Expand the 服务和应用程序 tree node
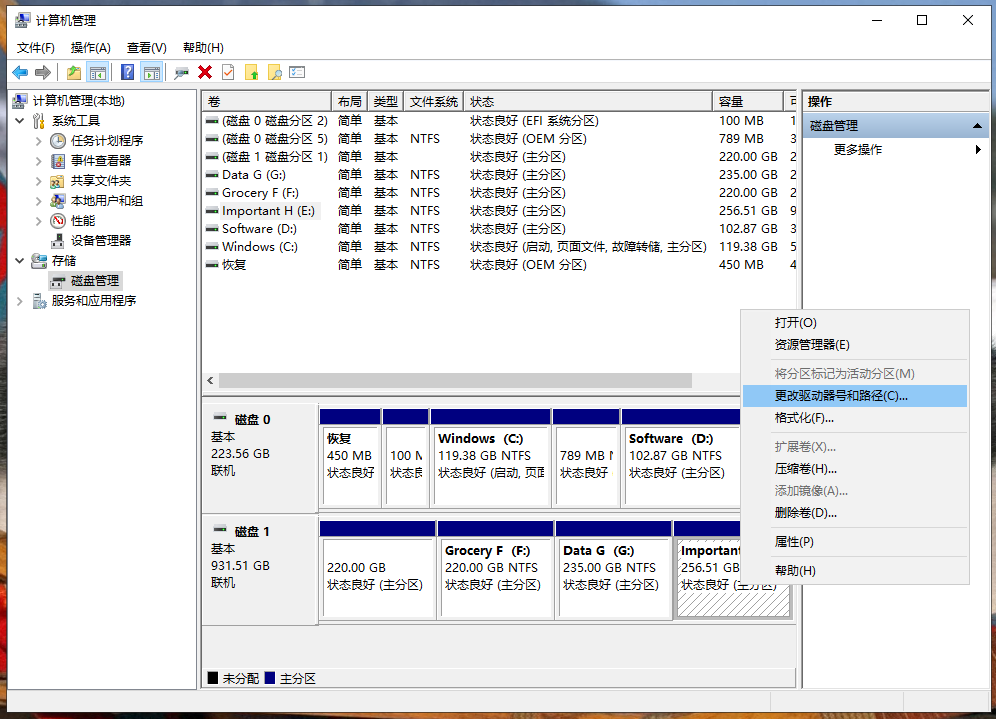Viewport: 996px width, 719px height. [x=20, y=301]
